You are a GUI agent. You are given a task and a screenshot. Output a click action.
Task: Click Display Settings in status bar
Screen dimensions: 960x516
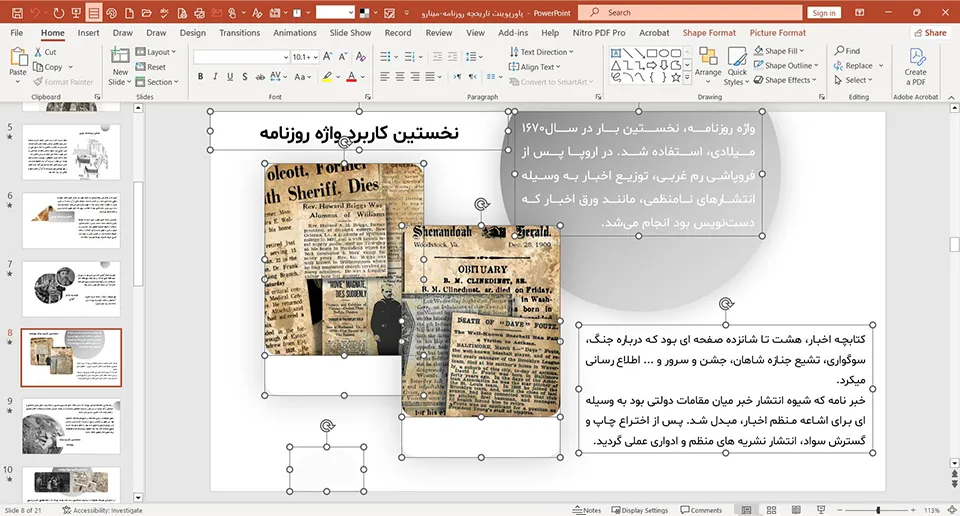tap(640, 510)
